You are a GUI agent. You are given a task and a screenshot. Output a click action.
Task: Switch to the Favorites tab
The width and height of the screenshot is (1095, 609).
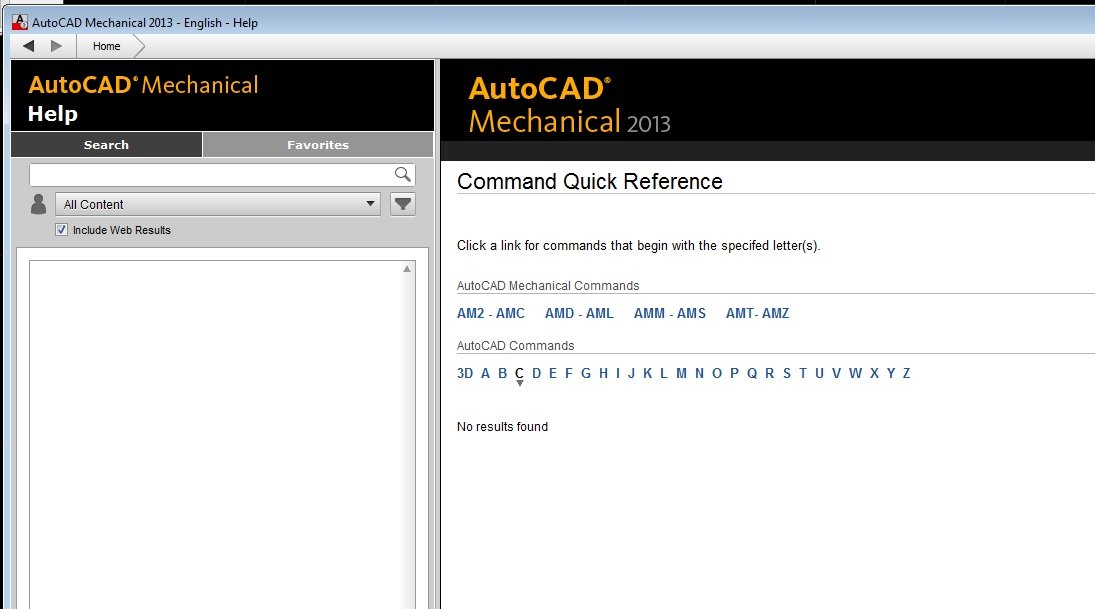318,145
